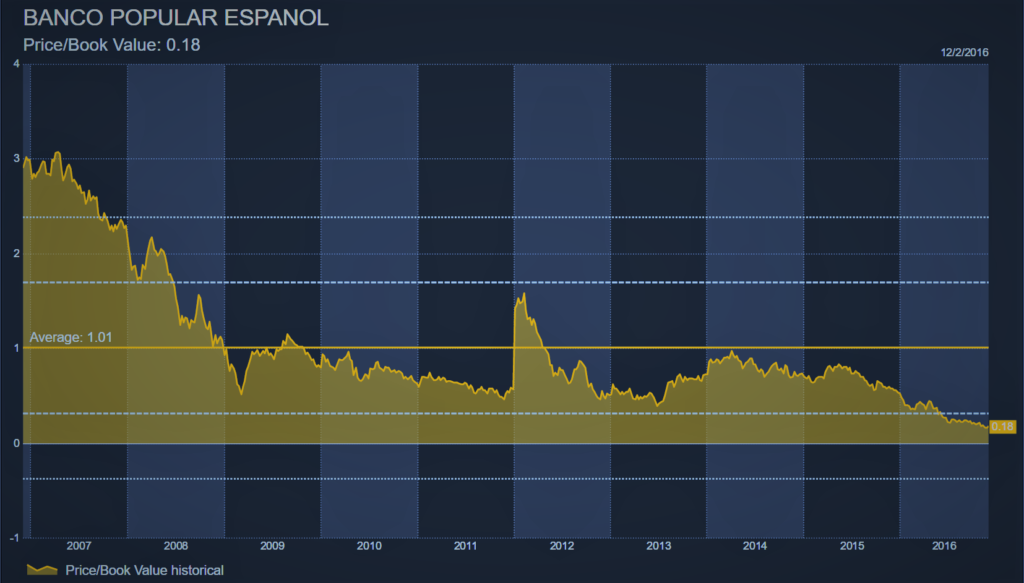Click the Price/Book Value historical legend text

pos(144,571)
